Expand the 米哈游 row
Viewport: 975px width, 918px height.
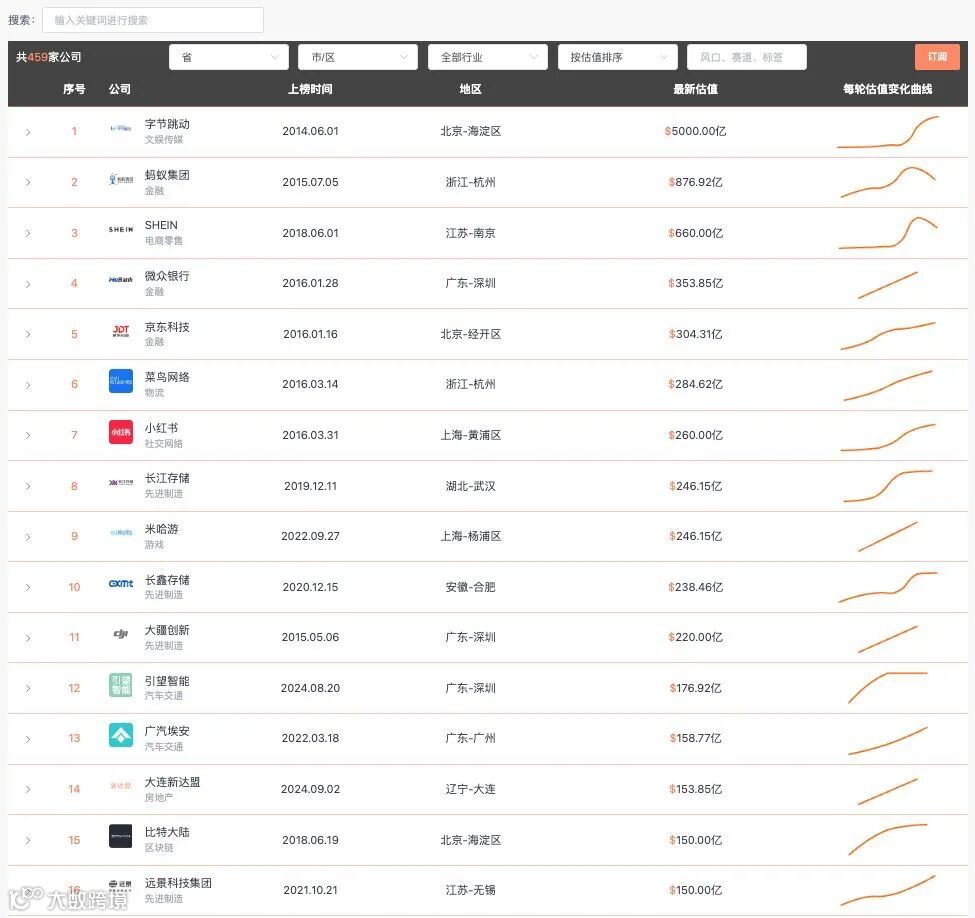[28, 537]
